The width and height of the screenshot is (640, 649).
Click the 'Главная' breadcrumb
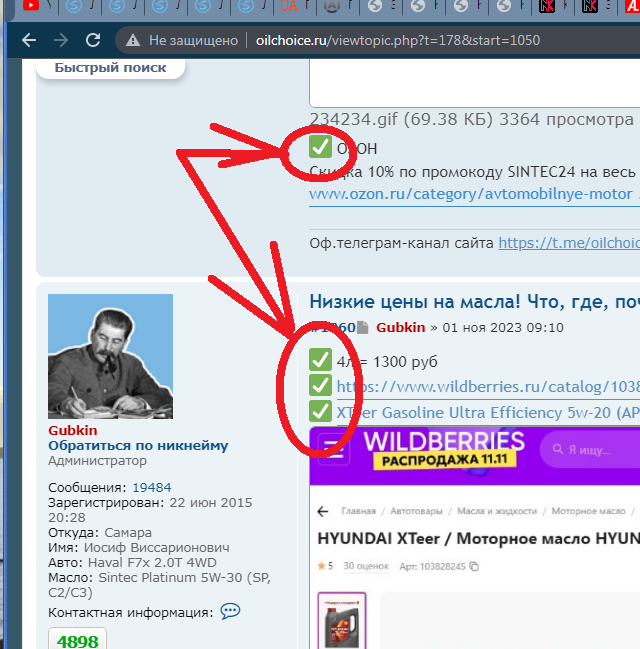pos(358,511)
